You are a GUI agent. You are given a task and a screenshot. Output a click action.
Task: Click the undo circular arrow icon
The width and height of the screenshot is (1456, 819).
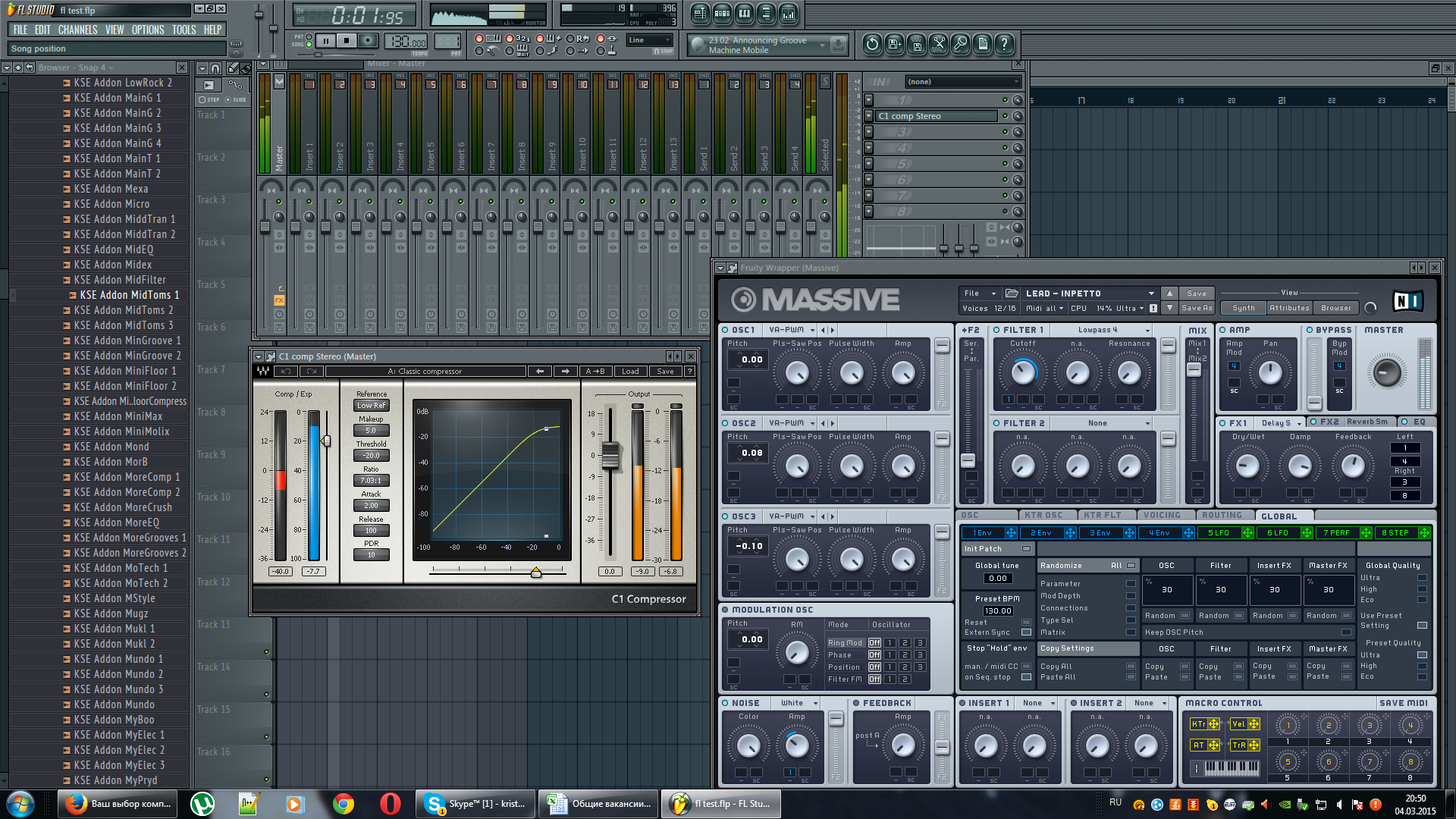[872, 44]
